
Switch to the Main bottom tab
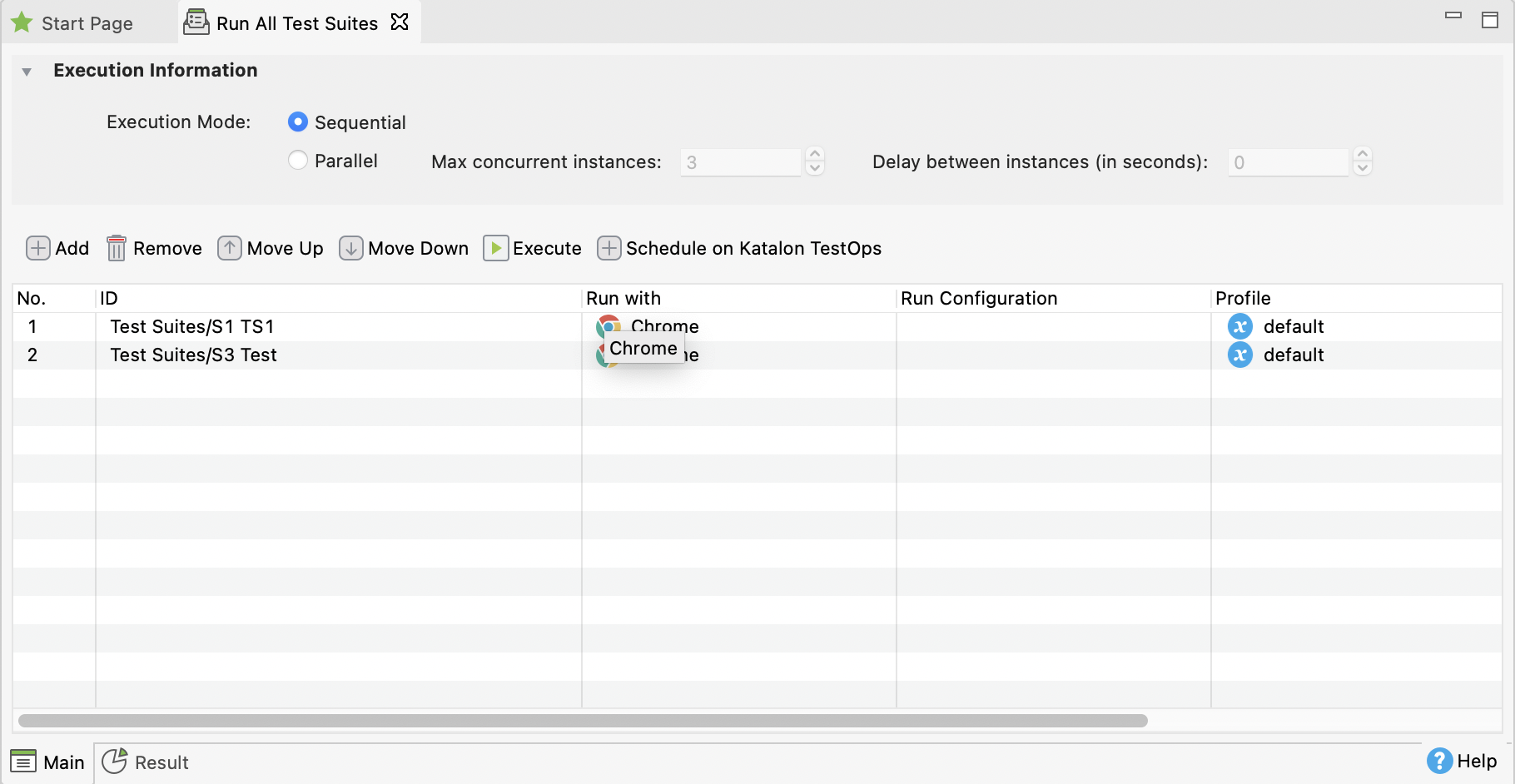48,762
